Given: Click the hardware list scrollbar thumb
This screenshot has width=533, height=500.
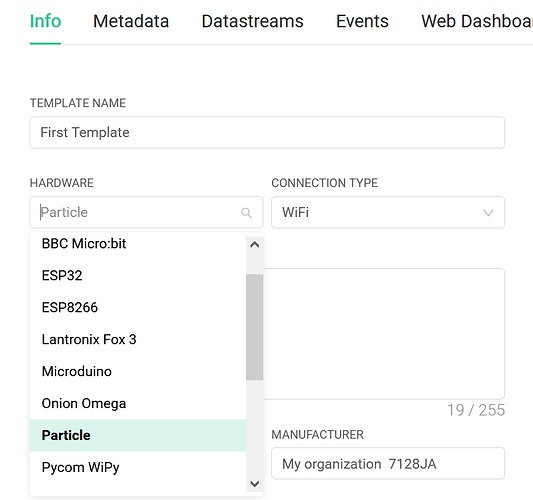Looking at the screenshot, I should click(255, 327).
